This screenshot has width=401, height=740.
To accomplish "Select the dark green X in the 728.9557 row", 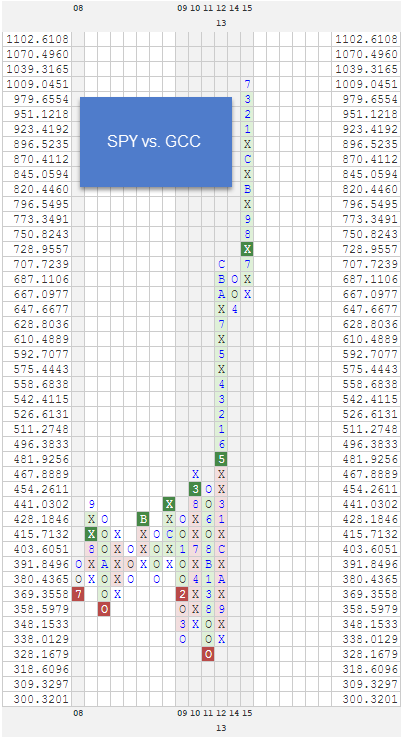I will (x=247, y=249).
